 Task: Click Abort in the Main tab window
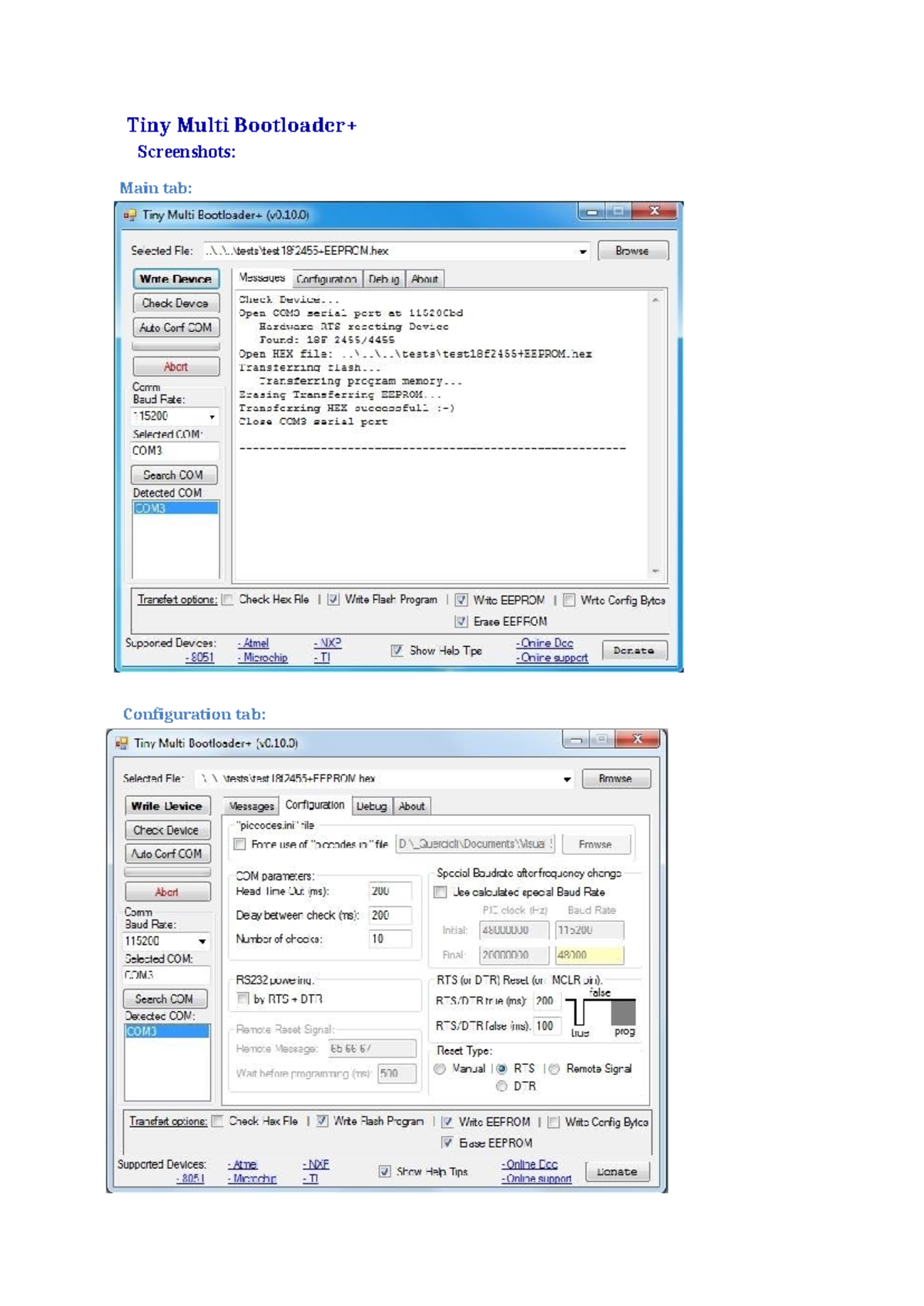coord(176,367)
